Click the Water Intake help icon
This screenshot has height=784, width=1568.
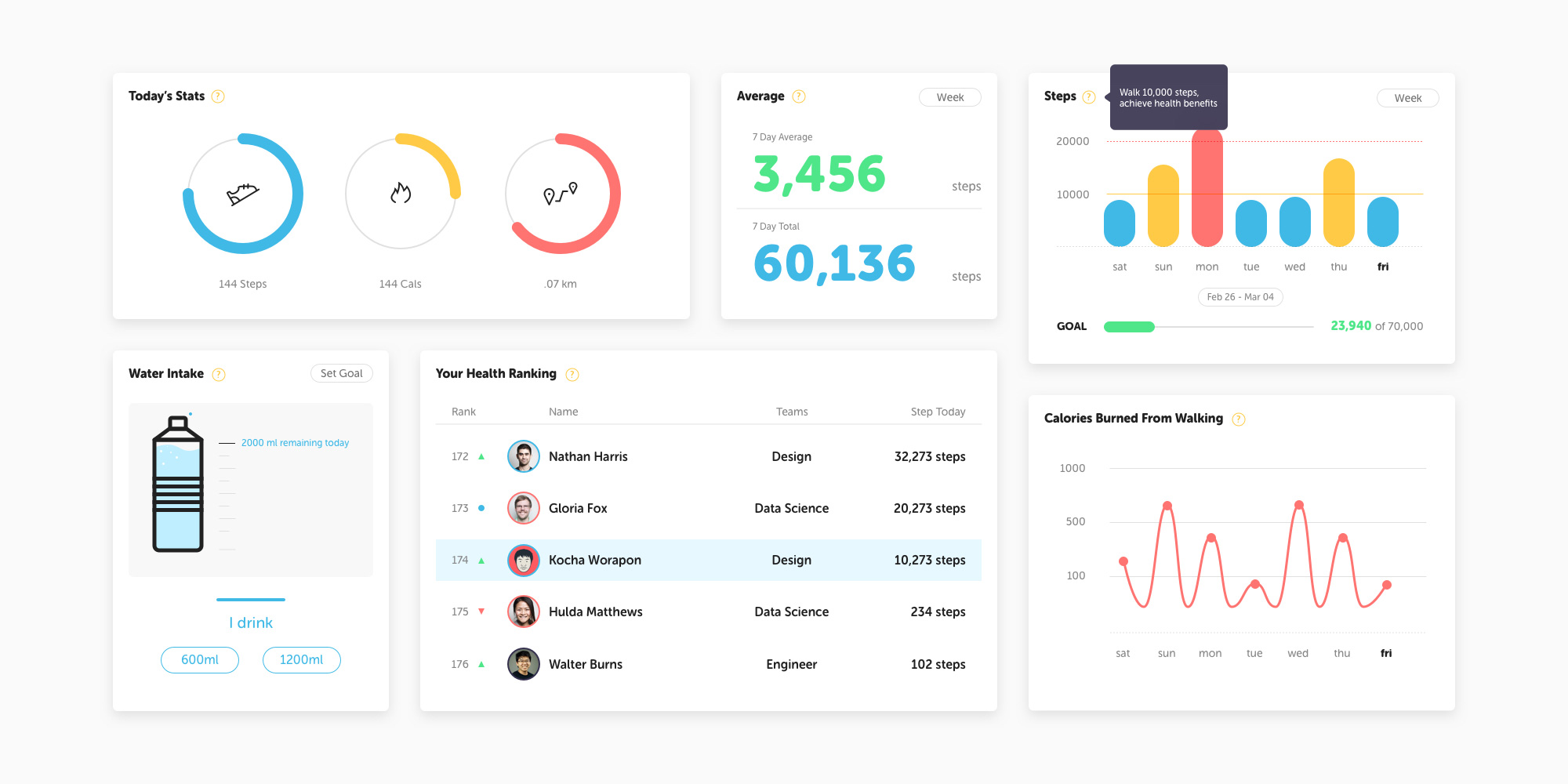point(219,375)
